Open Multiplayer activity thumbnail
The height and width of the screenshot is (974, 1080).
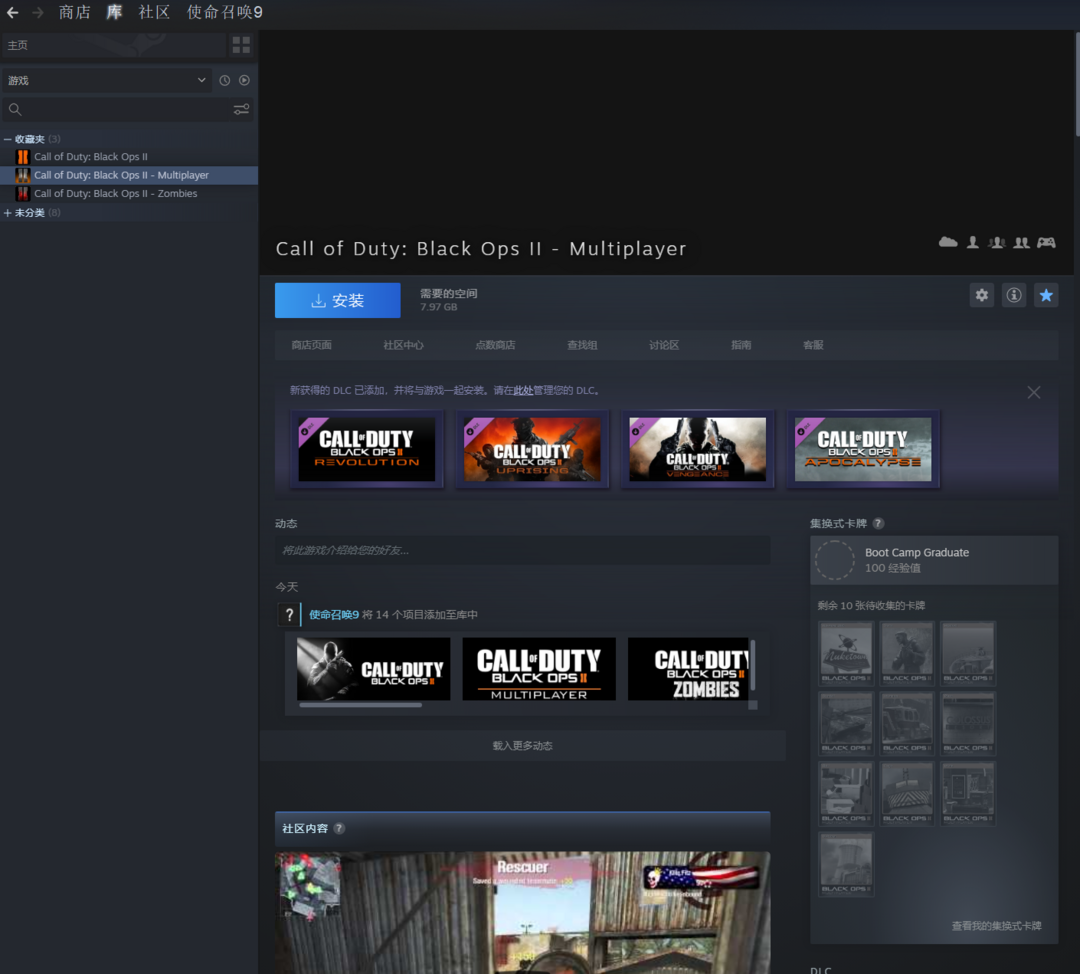pos(539,669)
